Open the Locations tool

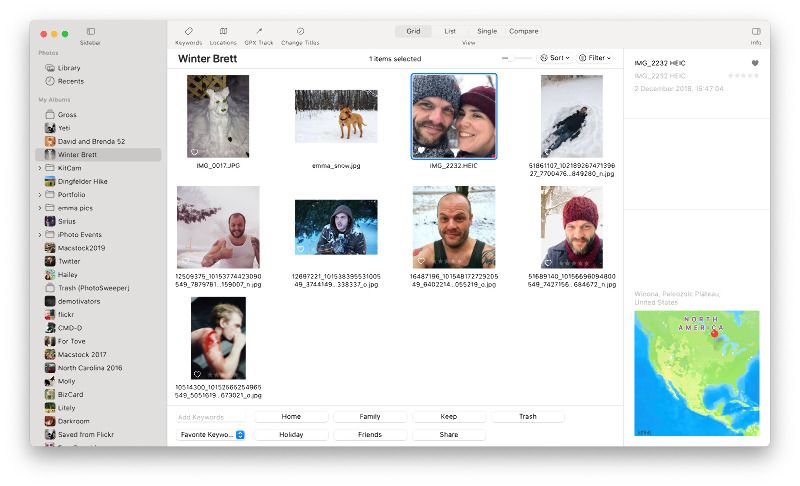tap(223, 36)
